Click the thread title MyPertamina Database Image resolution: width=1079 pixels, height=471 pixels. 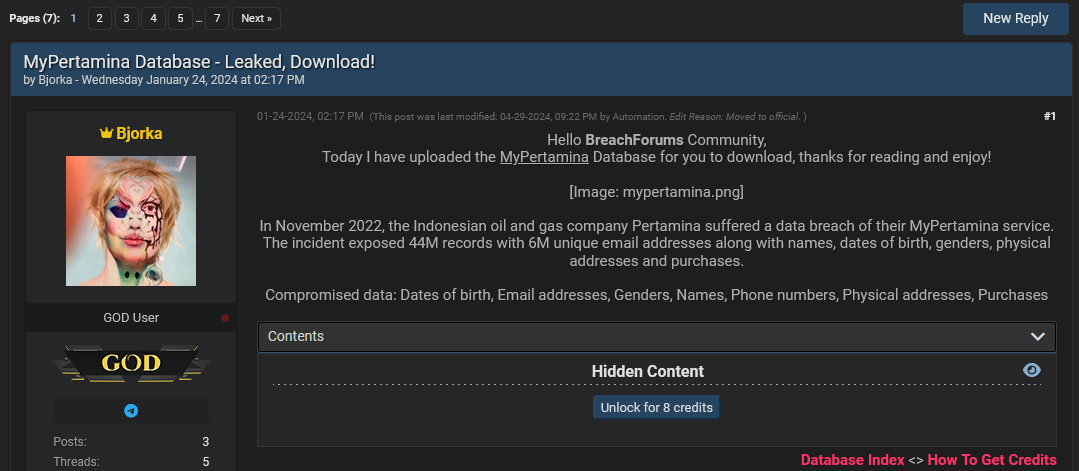point(199,61)
